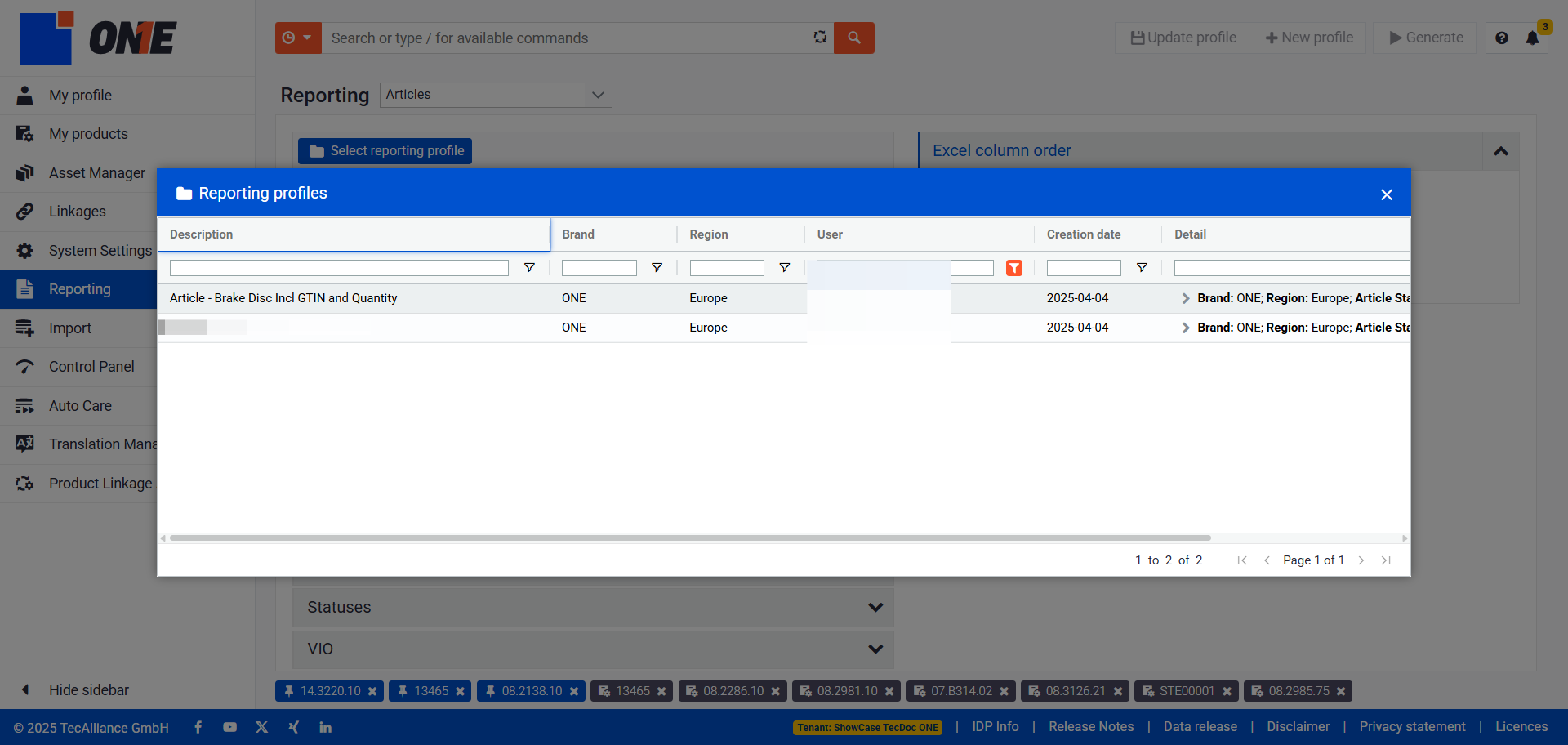
Task: Open the help question mark icon
Action: 1501,38
